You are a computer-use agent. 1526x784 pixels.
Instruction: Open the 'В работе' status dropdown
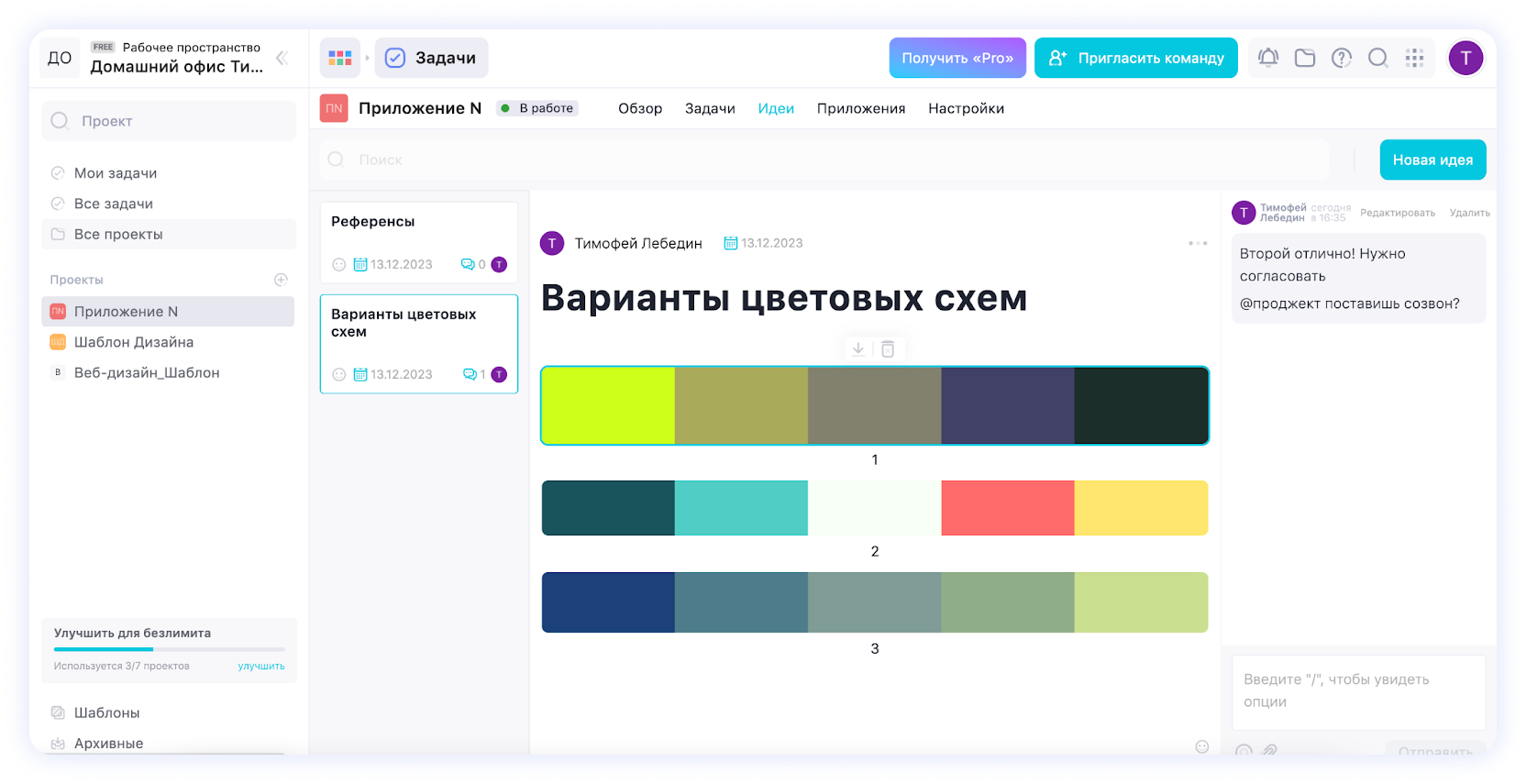pyautogui.click(x=537, y=108)
